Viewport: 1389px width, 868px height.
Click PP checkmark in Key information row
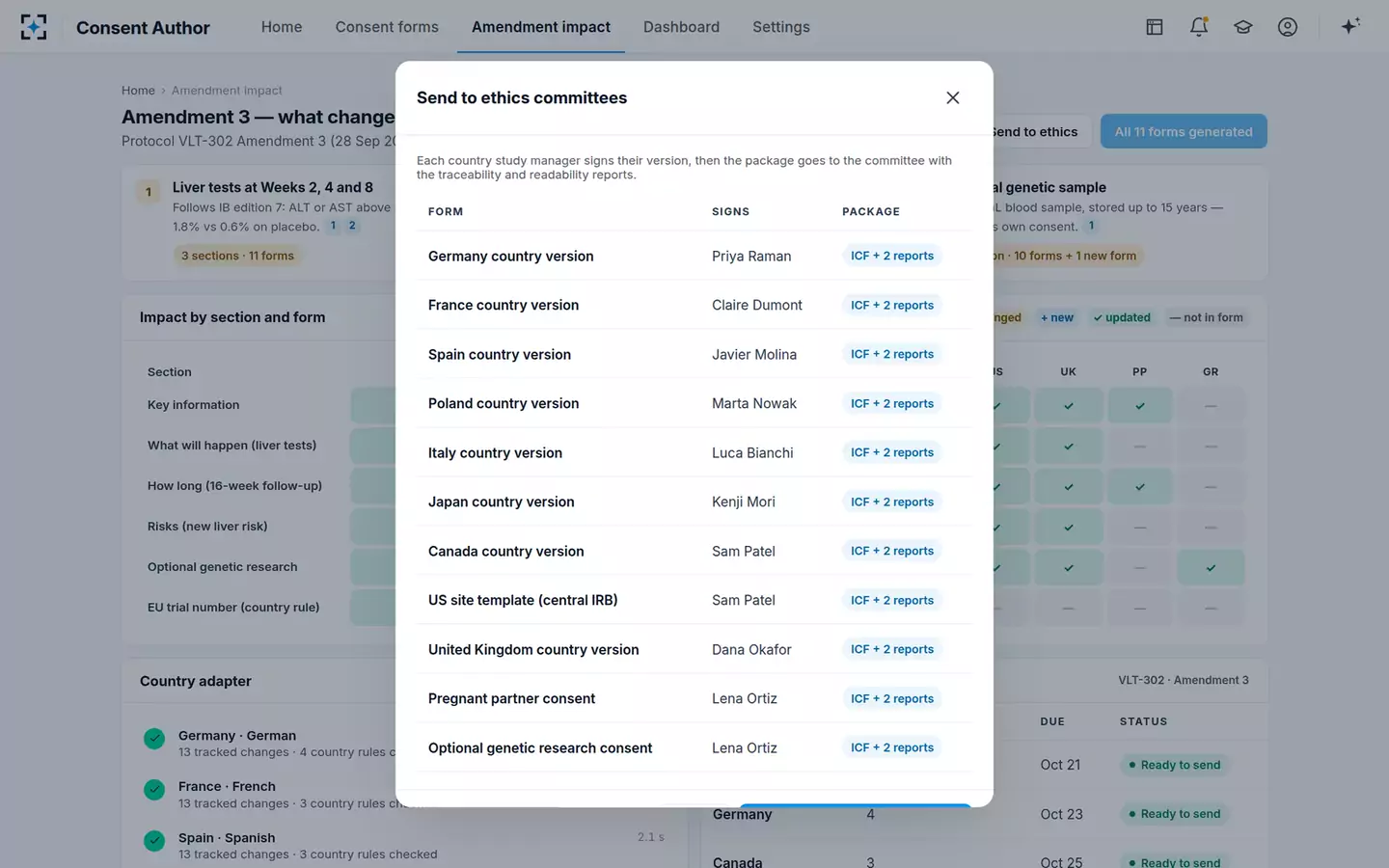click(x=1140, y=406)
